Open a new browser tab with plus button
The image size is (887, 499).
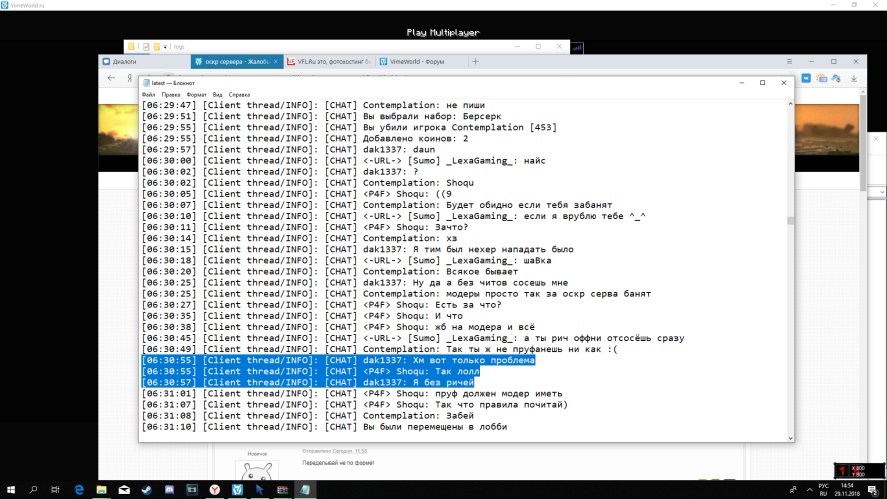(x=476, y=61)
